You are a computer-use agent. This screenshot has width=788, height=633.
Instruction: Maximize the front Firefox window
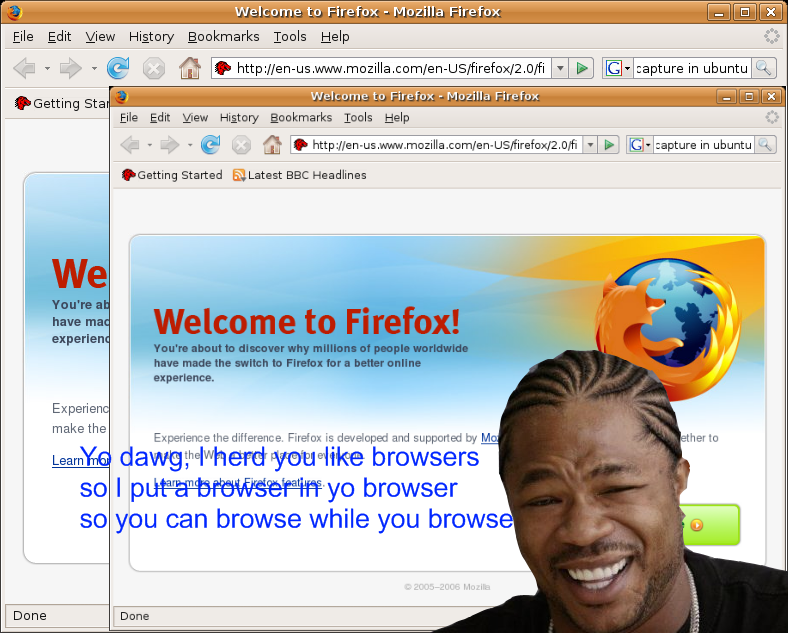tap(749, 96)
